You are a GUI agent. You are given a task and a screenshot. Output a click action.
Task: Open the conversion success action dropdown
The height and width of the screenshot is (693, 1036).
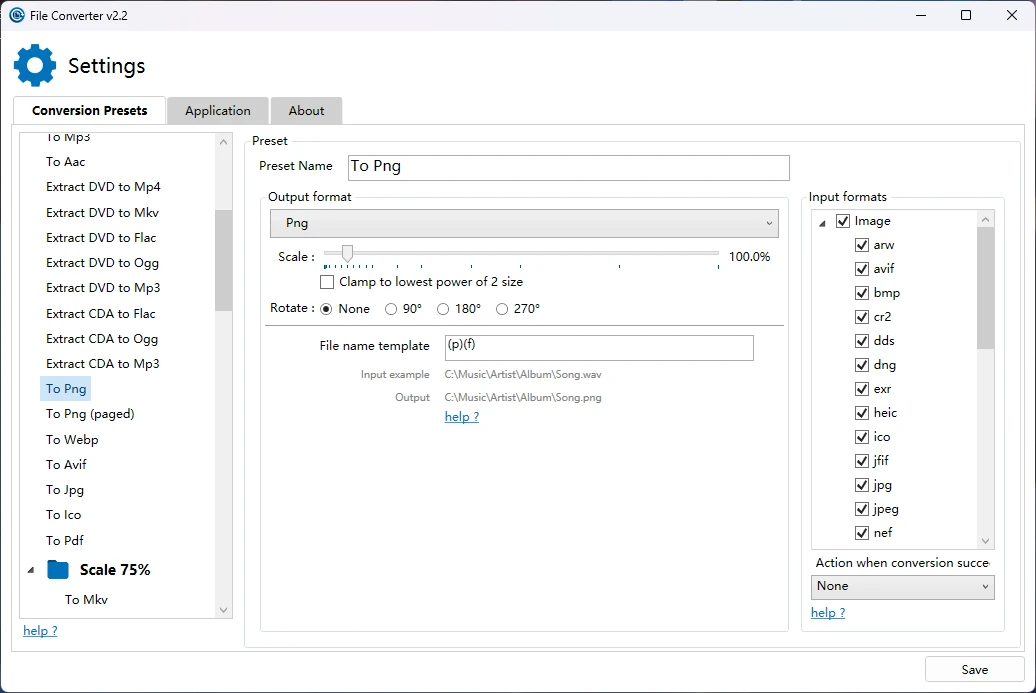(x=903, y=587)
